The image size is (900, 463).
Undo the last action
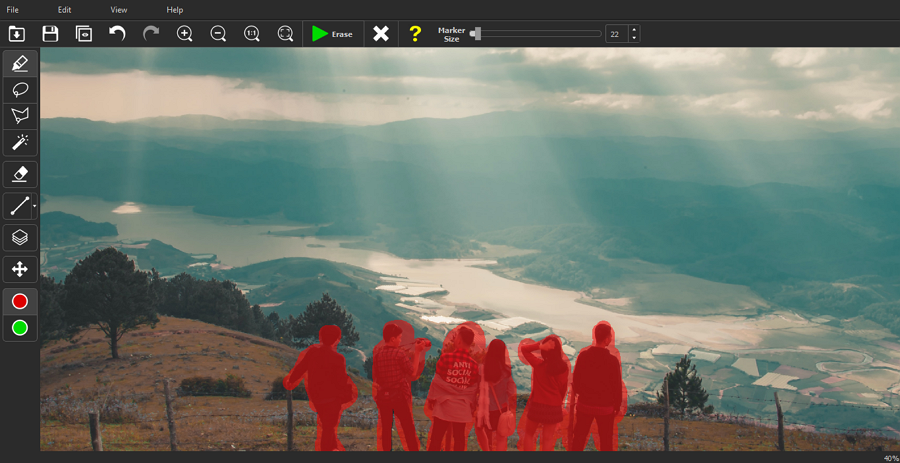click(117, 34)
